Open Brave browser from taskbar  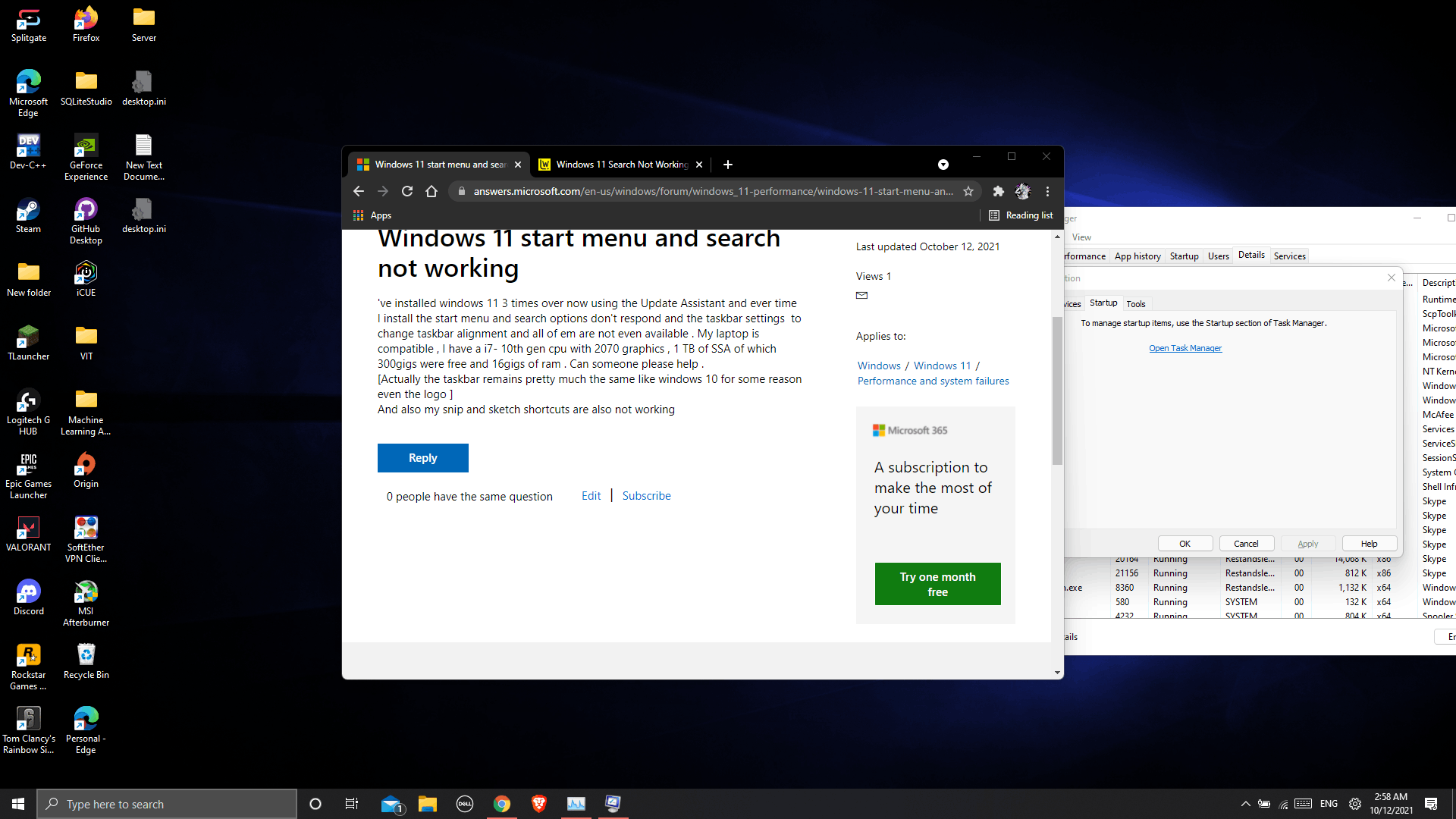point(539,804)
